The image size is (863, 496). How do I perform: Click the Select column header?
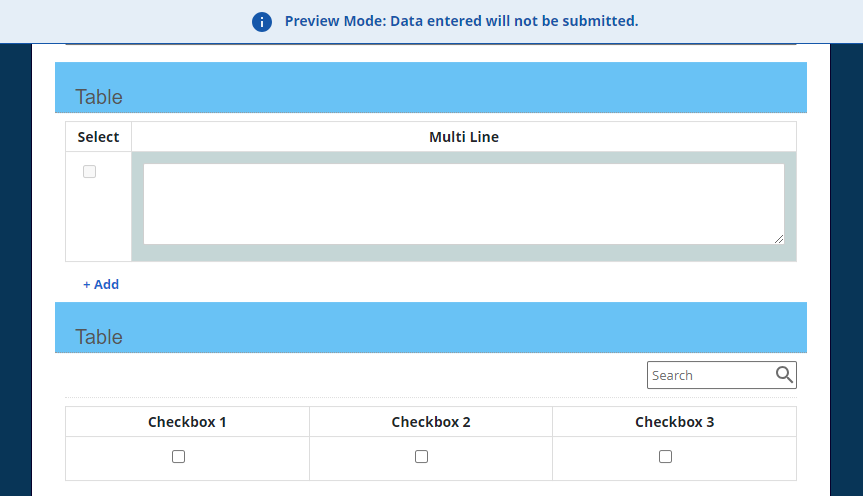coord(98,137)
